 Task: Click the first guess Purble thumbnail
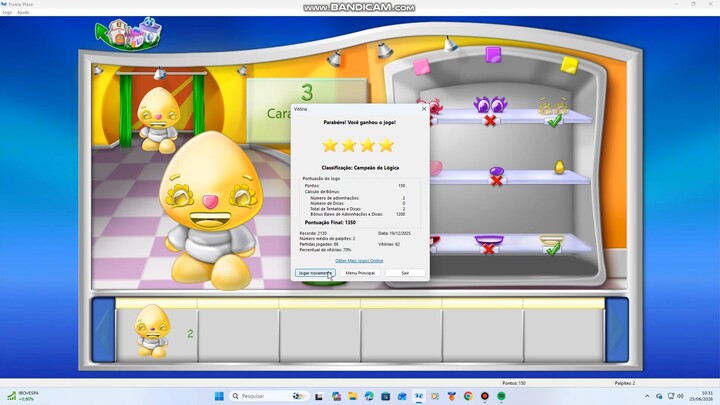click(x=152, y=331)
